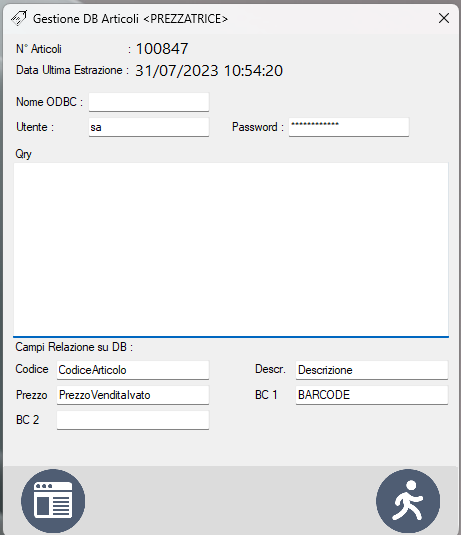Viewport: 461px width, 535px height.
Task: Click the Descr. label
Action: pyautogui.click(x=270, y=369)
